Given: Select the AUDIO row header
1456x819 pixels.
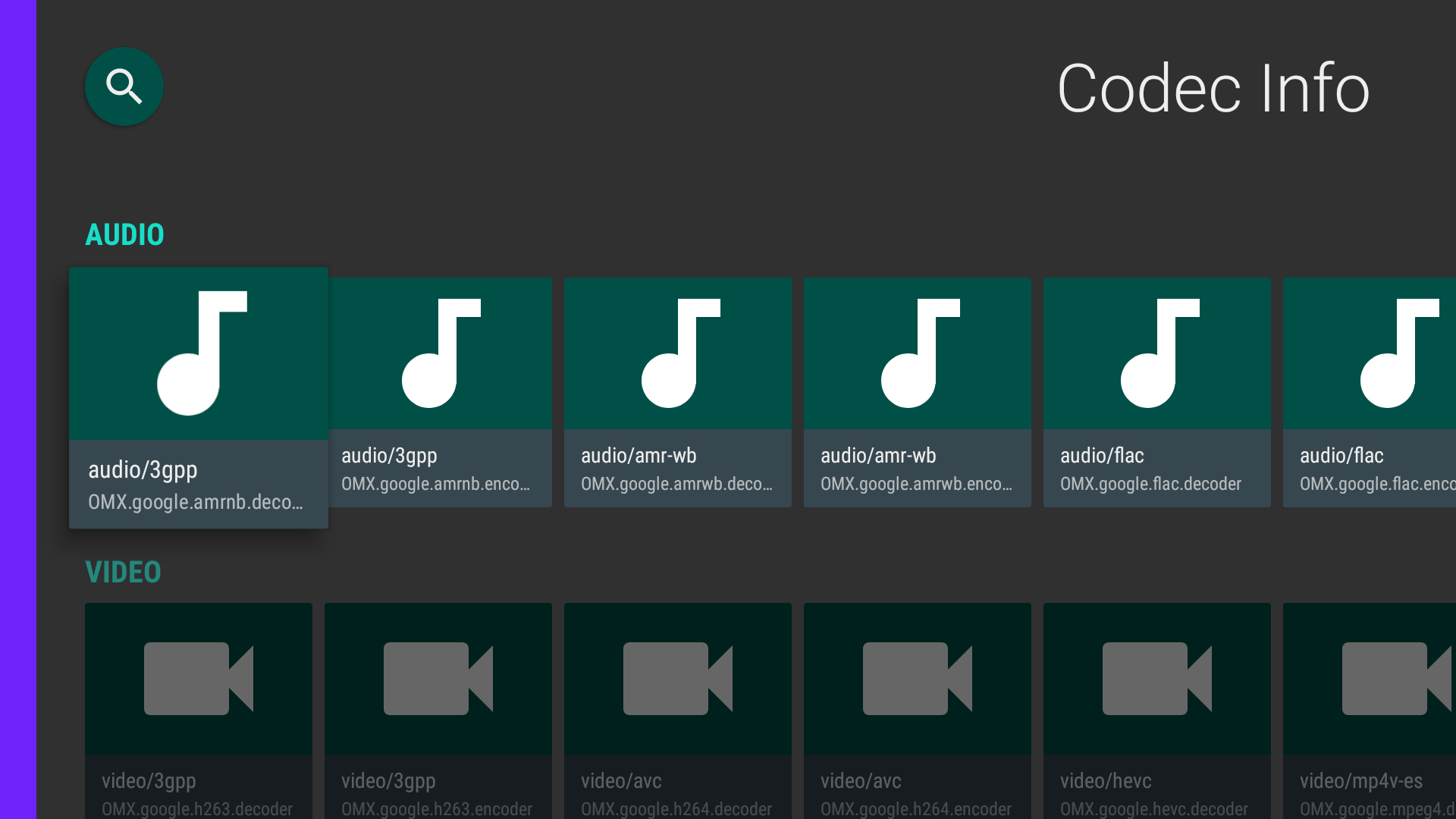Looking at the screenshot, I should coord(125,234).
